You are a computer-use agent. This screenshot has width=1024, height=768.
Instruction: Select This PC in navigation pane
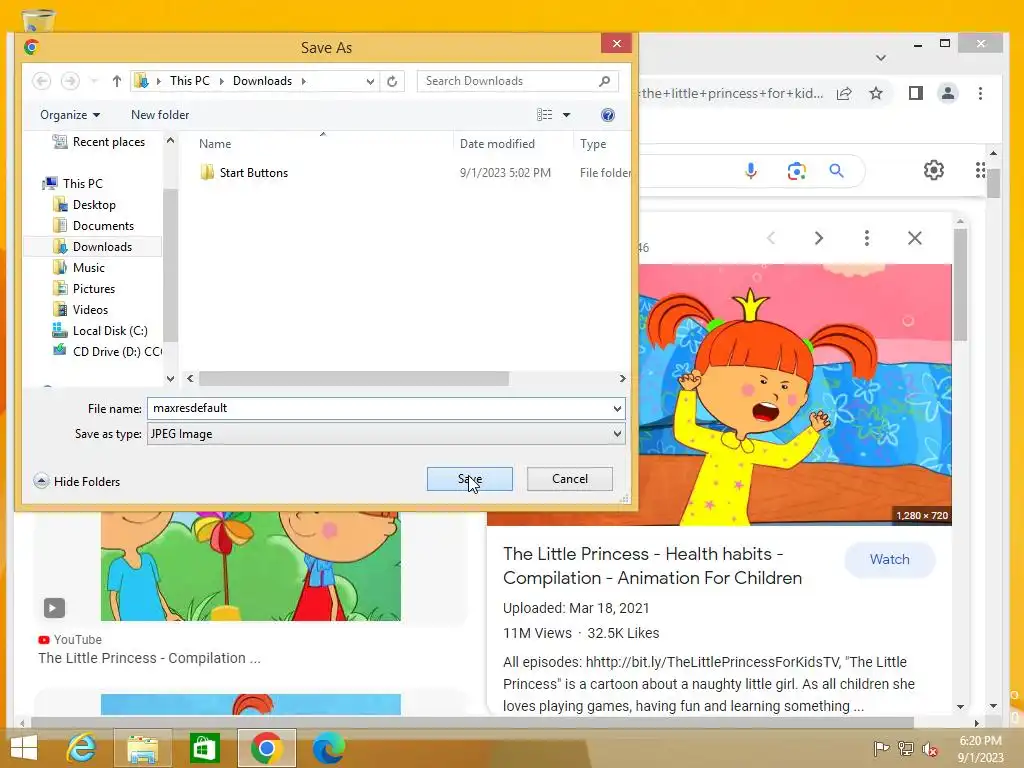[73, 184]
